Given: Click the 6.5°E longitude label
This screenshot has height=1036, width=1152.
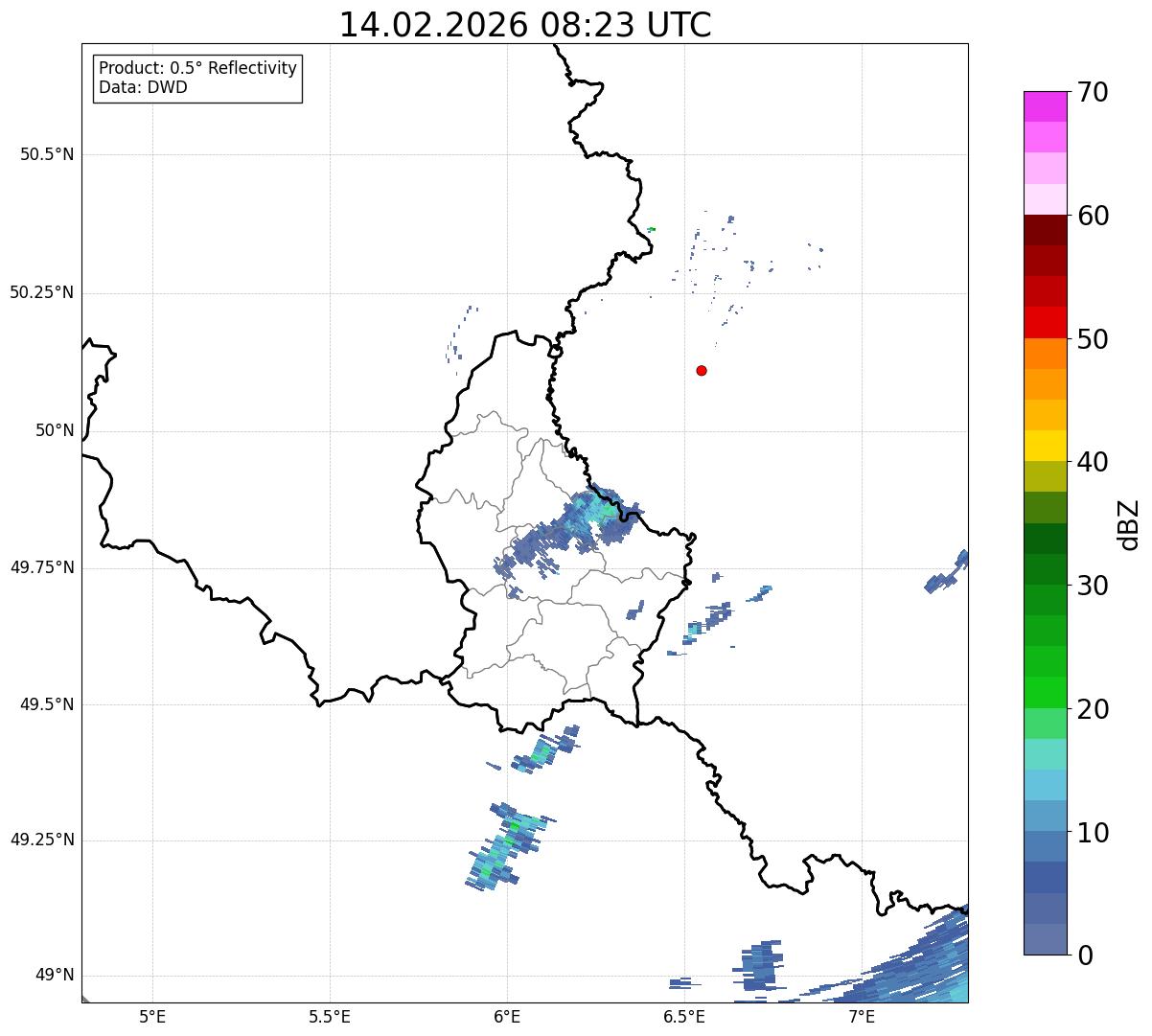Looking at the screenshot, I should coord(684,1016).
